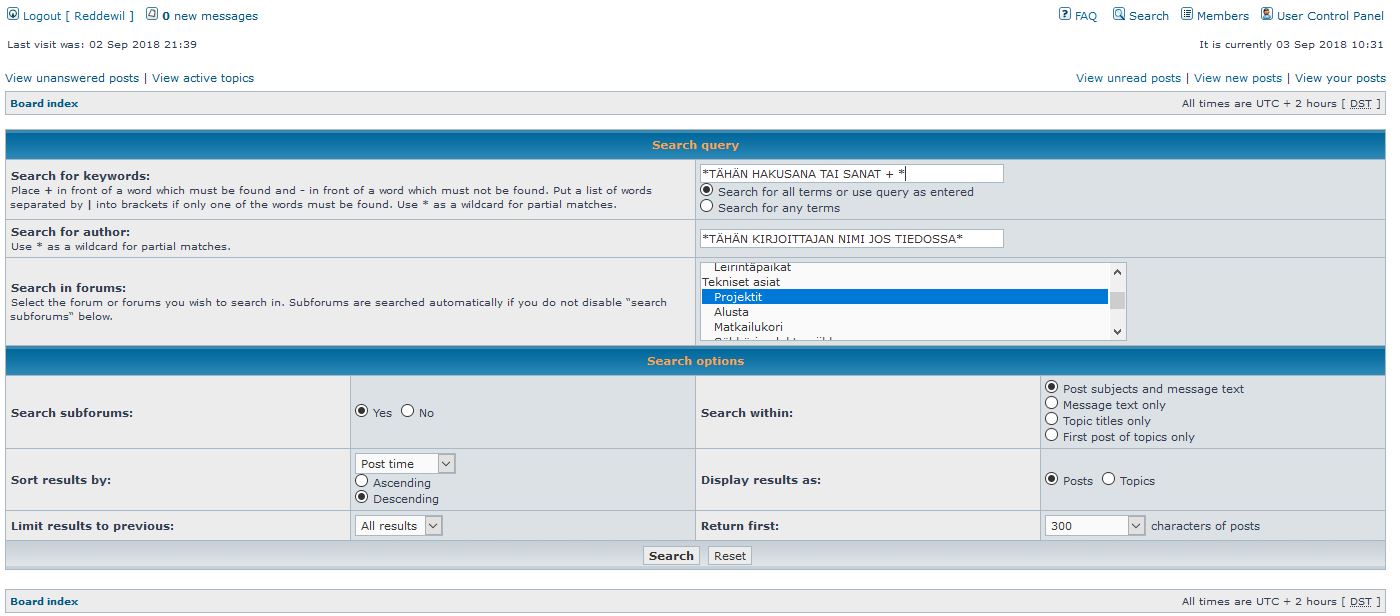Open the 300 characters dropdown
Image resolution: width=1400 pixels, height=616 pixels.
[1094, 526]
